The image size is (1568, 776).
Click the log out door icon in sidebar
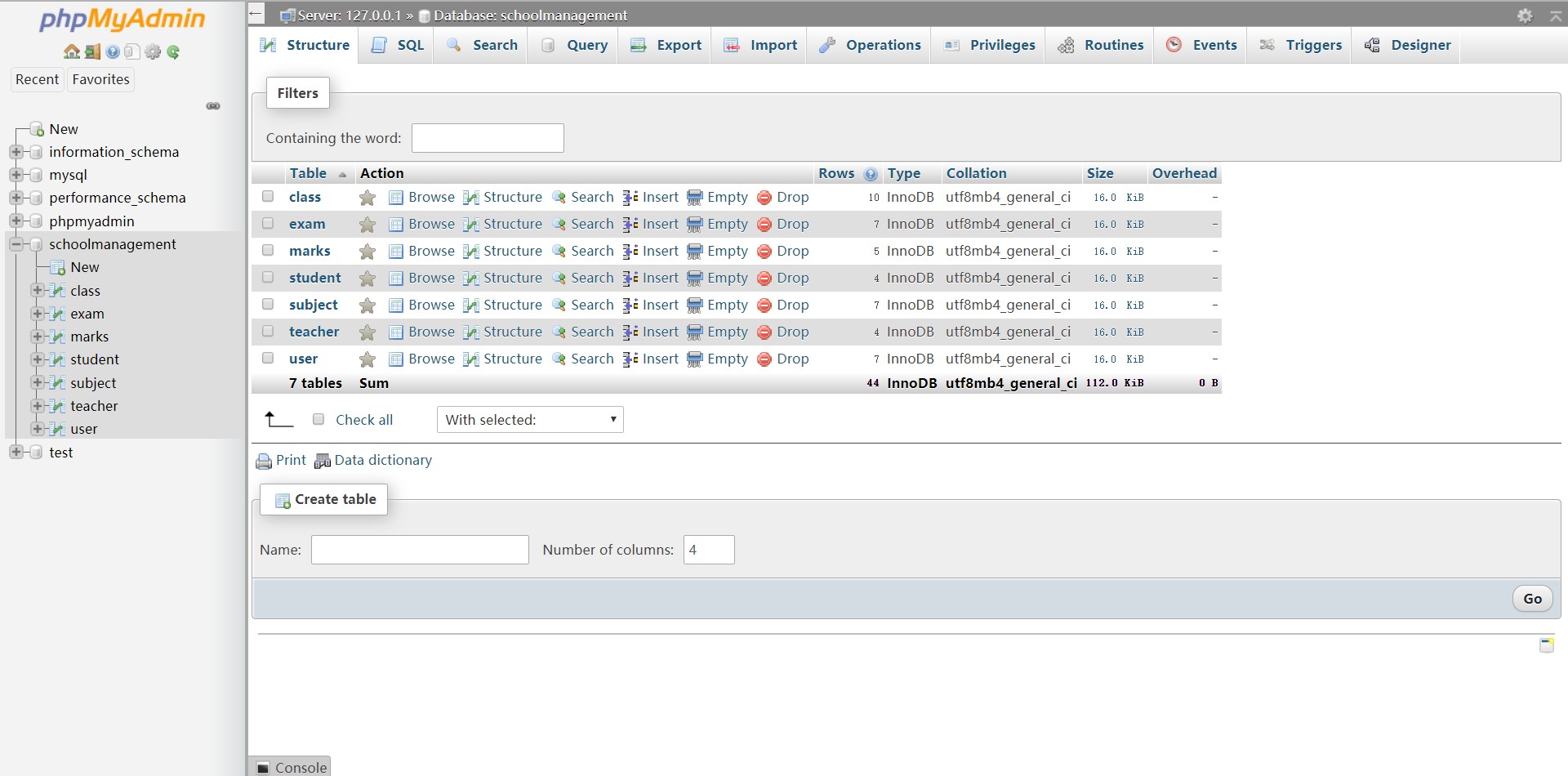91,51
